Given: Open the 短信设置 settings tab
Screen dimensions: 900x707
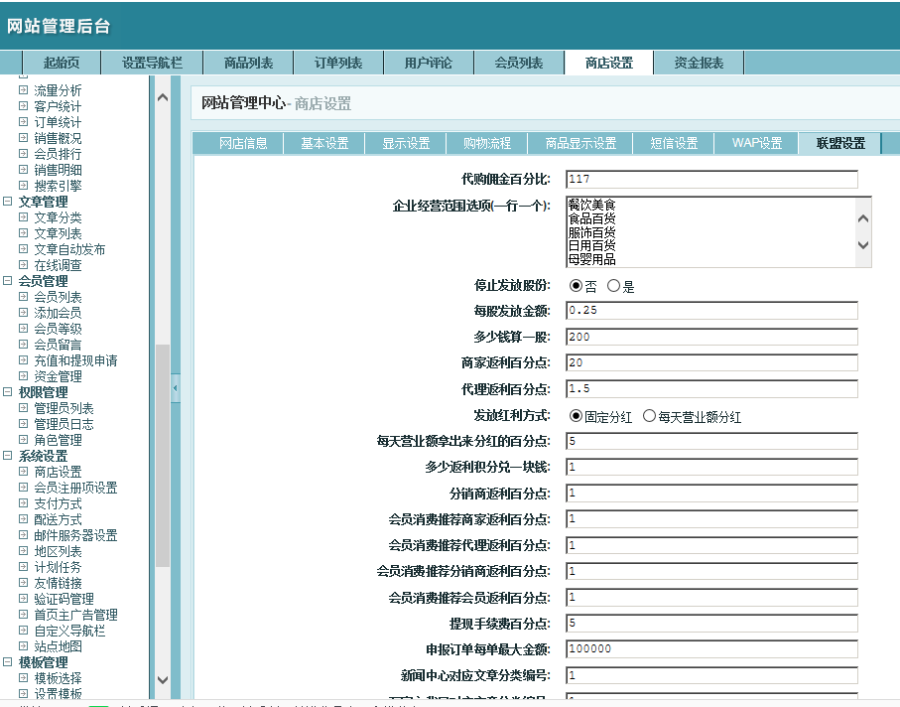Looking at the screenshot, I should [676, 143].
